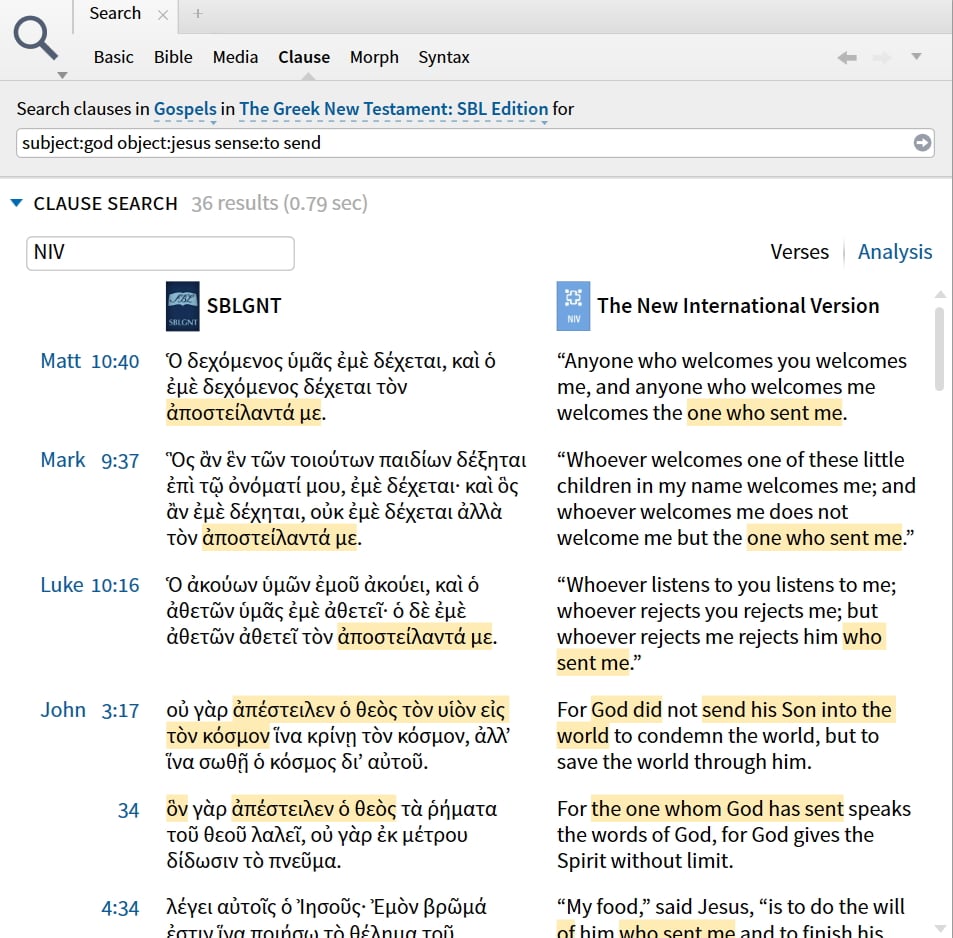The image size is (953, 938).
Task: Click highlighted 'one who sent me' in Mark 9:37
Action: (x=825, y=537)
